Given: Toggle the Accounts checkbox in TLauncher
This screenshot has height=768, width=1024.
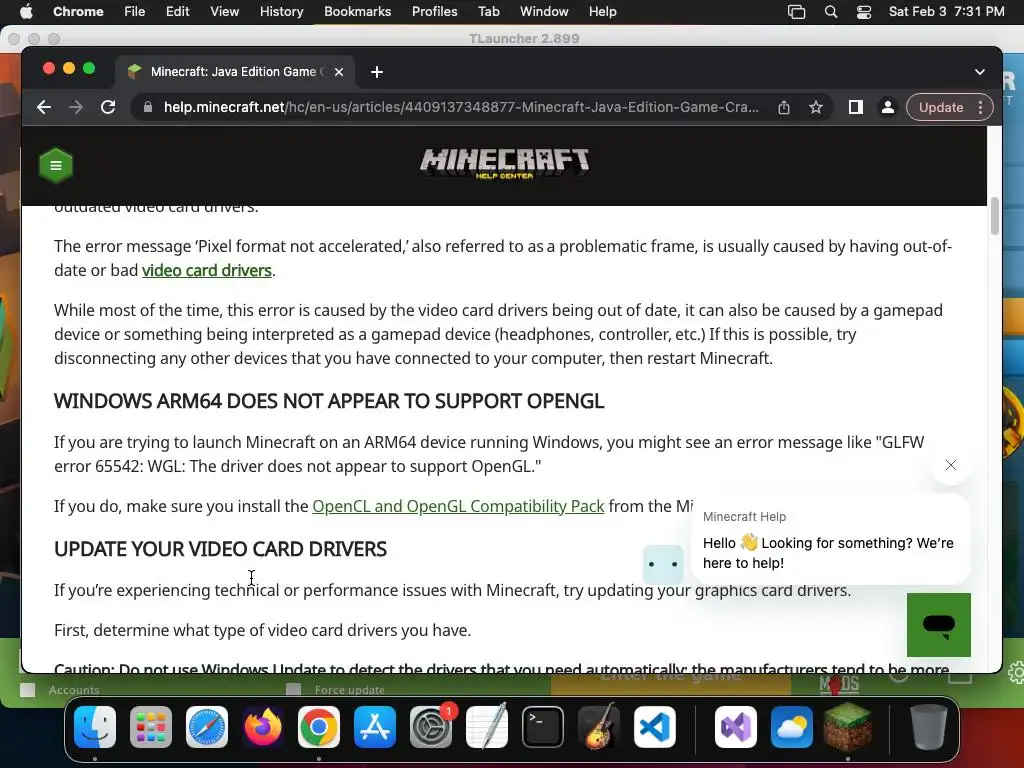Looking at the screenshot, I should point(27,690).
